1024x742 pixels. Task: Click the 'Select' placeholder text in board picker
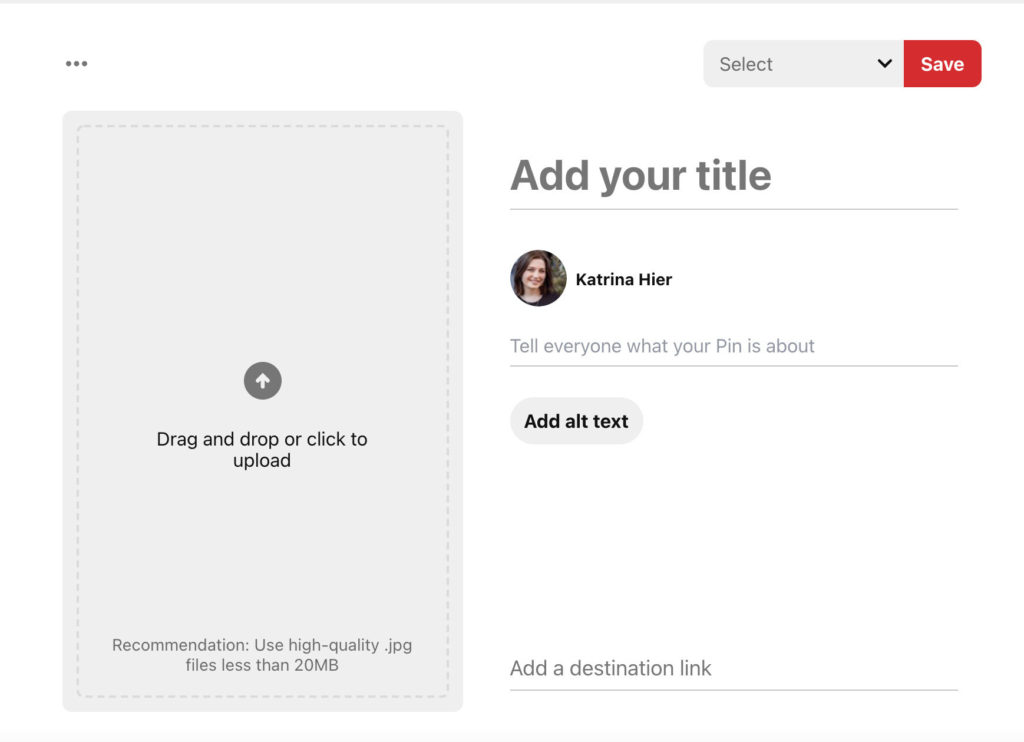coord(746,64)
